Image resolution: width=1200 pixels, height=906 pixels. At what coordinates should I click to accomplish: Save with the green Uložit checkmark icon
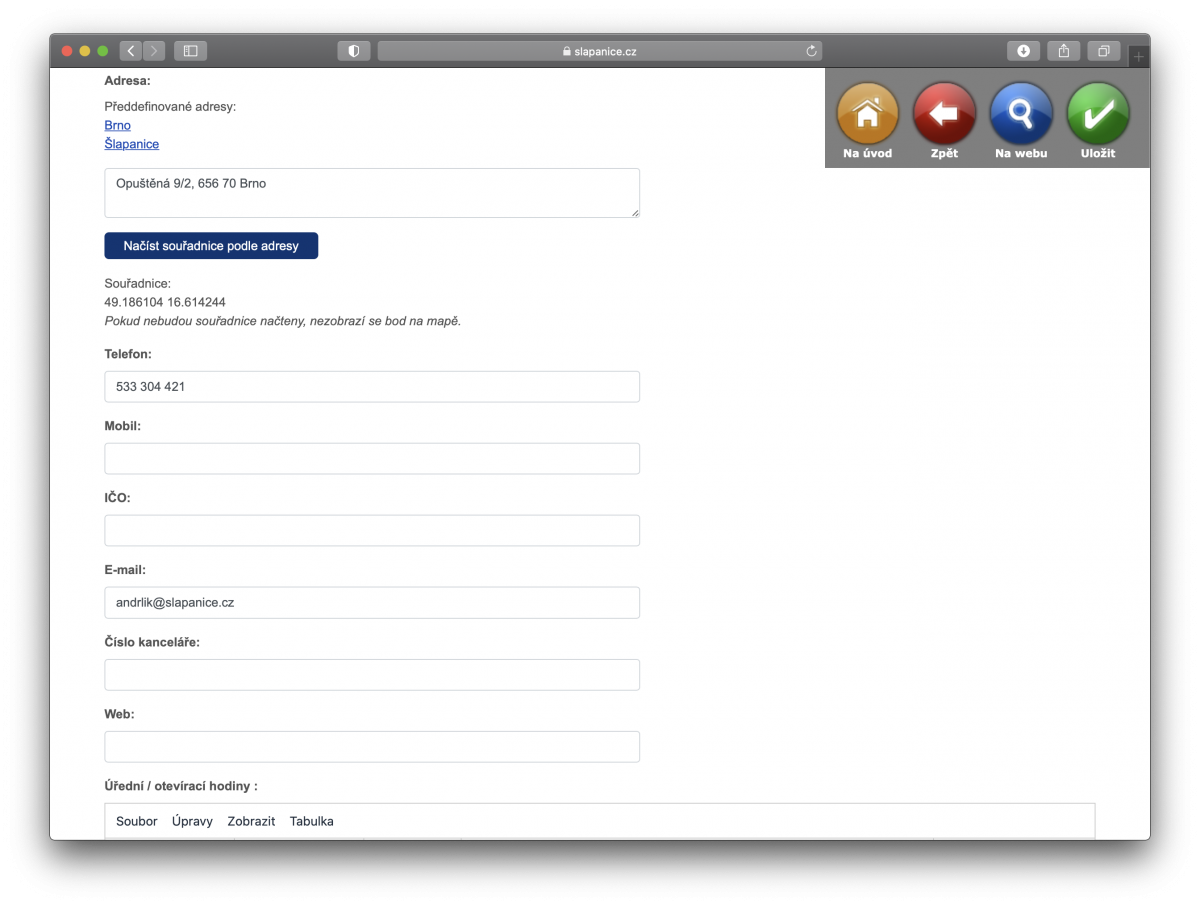1098,115
